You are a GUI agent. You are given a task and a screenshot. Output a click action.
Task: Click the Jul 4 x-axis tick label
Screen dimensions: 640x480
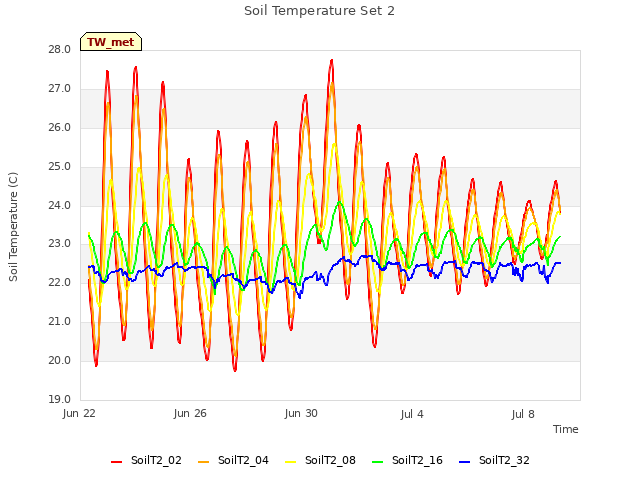[x=412, y=414]
